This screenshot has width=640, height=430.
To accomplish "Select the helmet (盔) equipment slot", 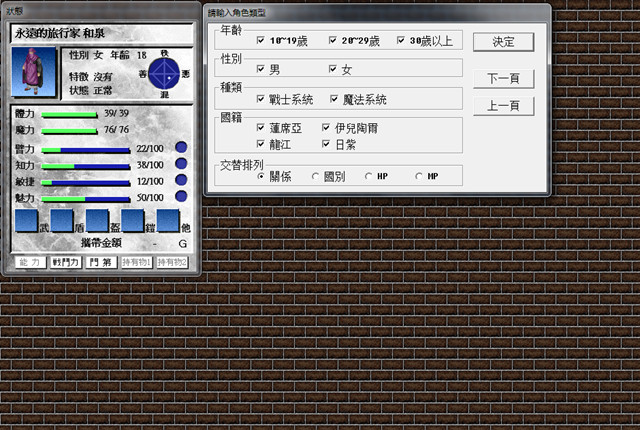I will [97, 221].
